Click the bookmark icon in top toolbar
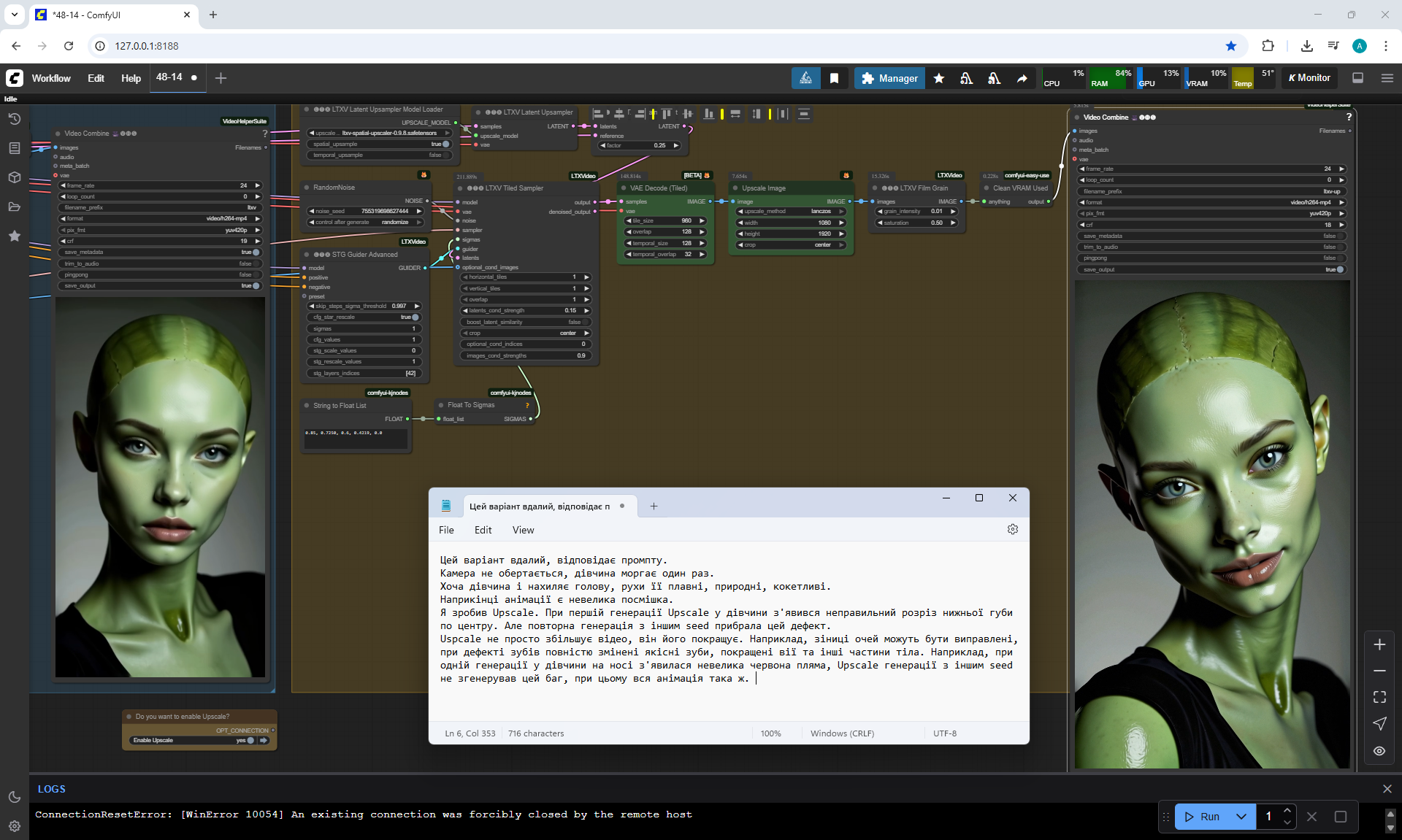Image resolution: width=1402 pixels, height=840 pixels. (834, 78)
